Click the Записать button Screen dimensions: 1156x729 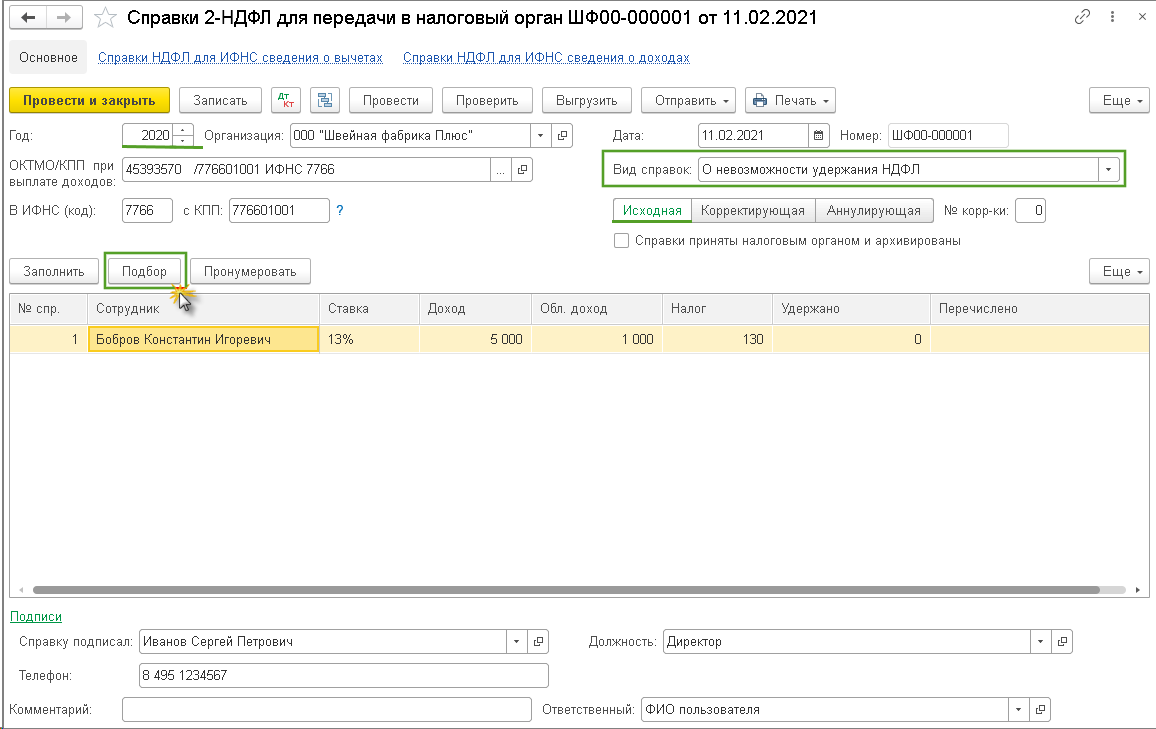tap(220, 100)
